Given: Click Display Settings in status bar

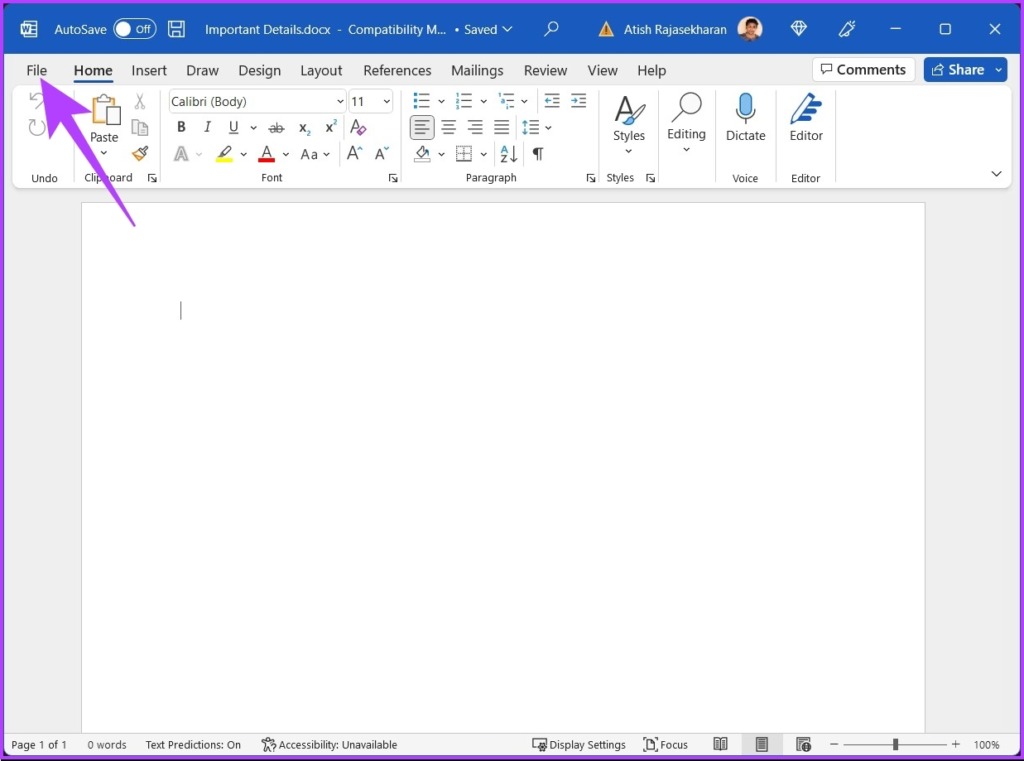Looking at the screenshot, I should [579, 745].
